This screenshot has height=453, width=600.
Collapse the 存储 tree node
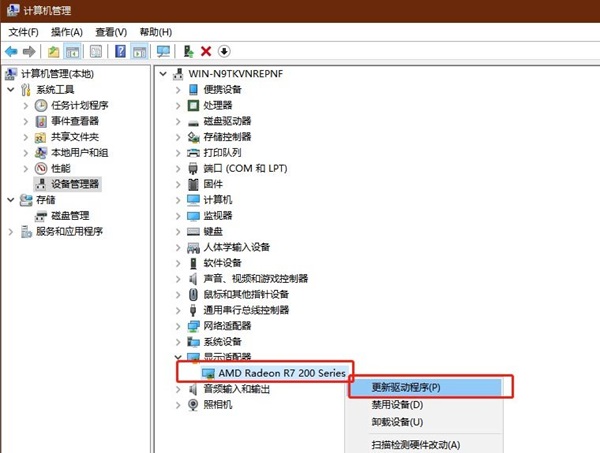pos(11,200)
